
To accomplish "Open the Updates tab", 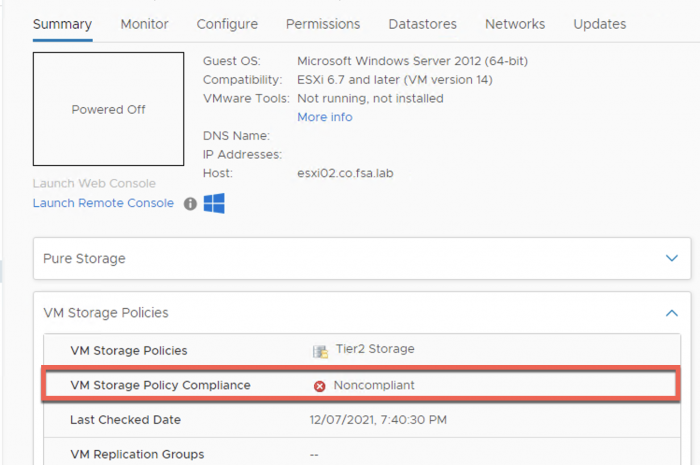I will [600, 24].
